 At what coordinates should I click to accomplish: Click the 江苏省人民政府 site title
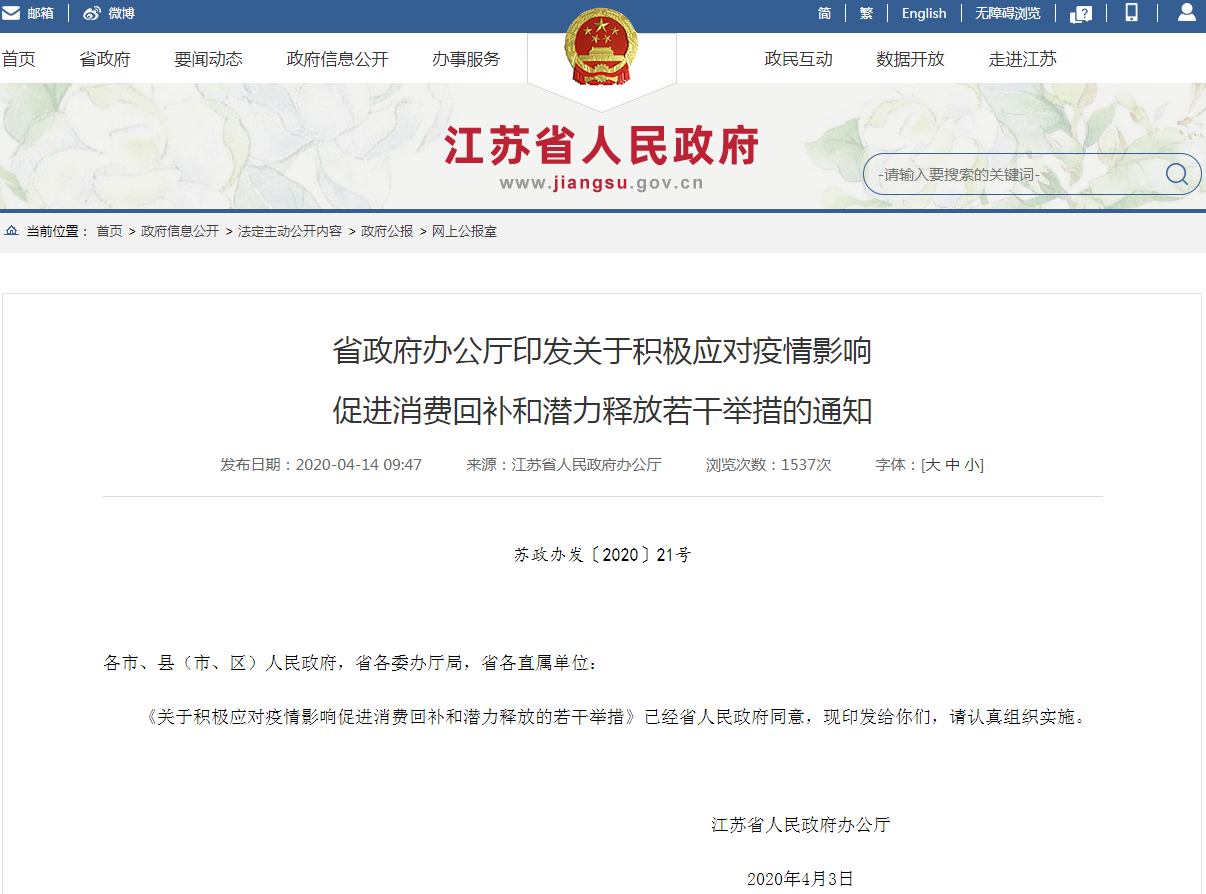[602, 146]
